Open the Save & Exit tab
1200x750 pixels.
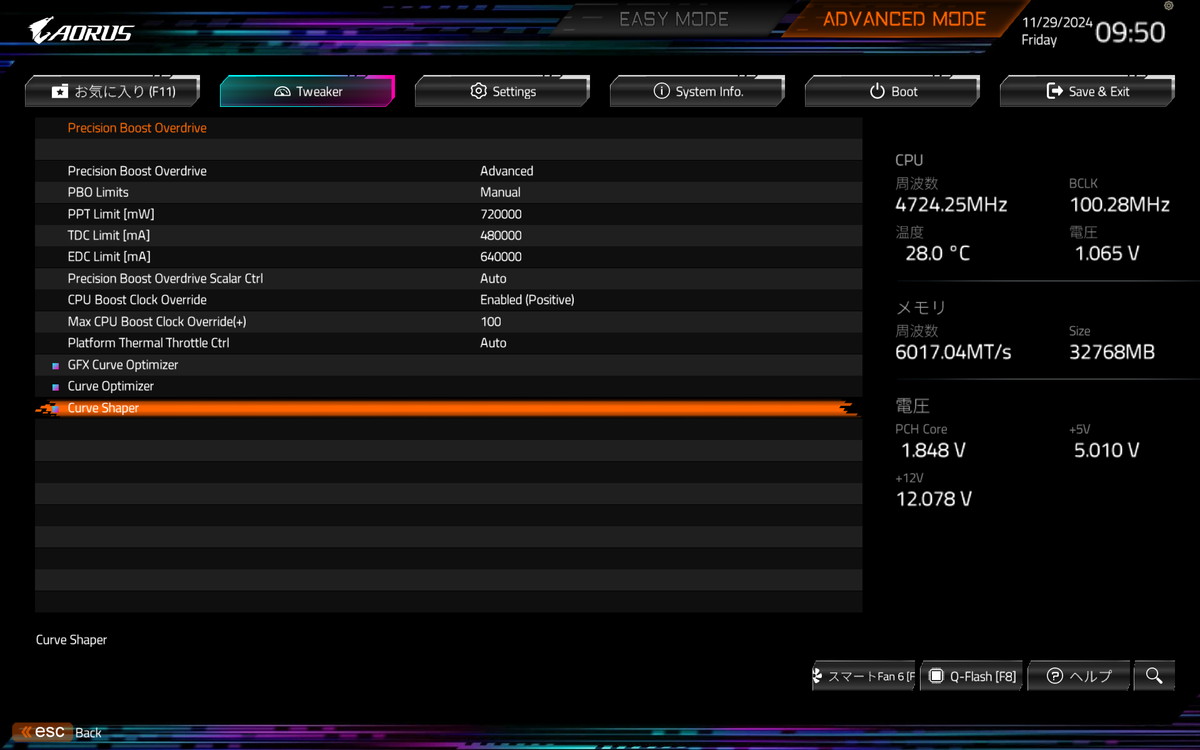[x=1087, y=91]
